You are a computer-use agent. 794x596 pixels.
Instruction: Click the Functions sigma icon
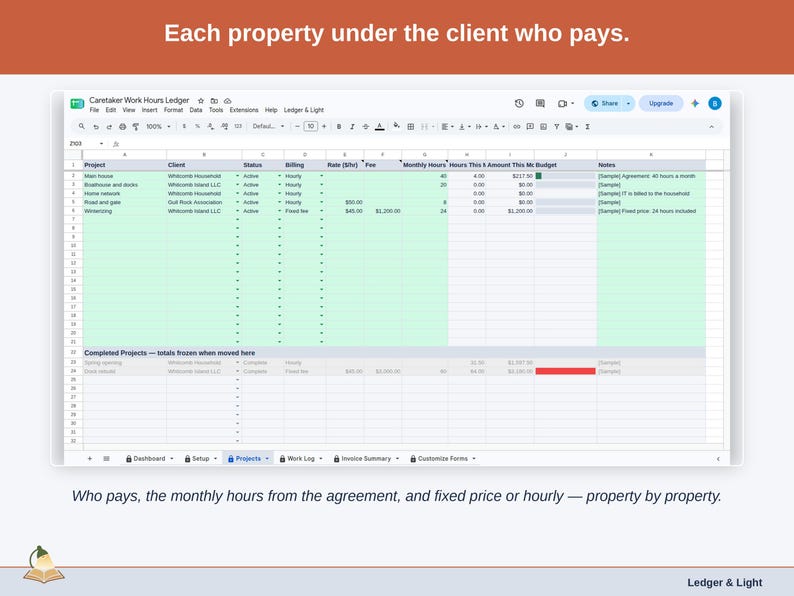[587, 127]
